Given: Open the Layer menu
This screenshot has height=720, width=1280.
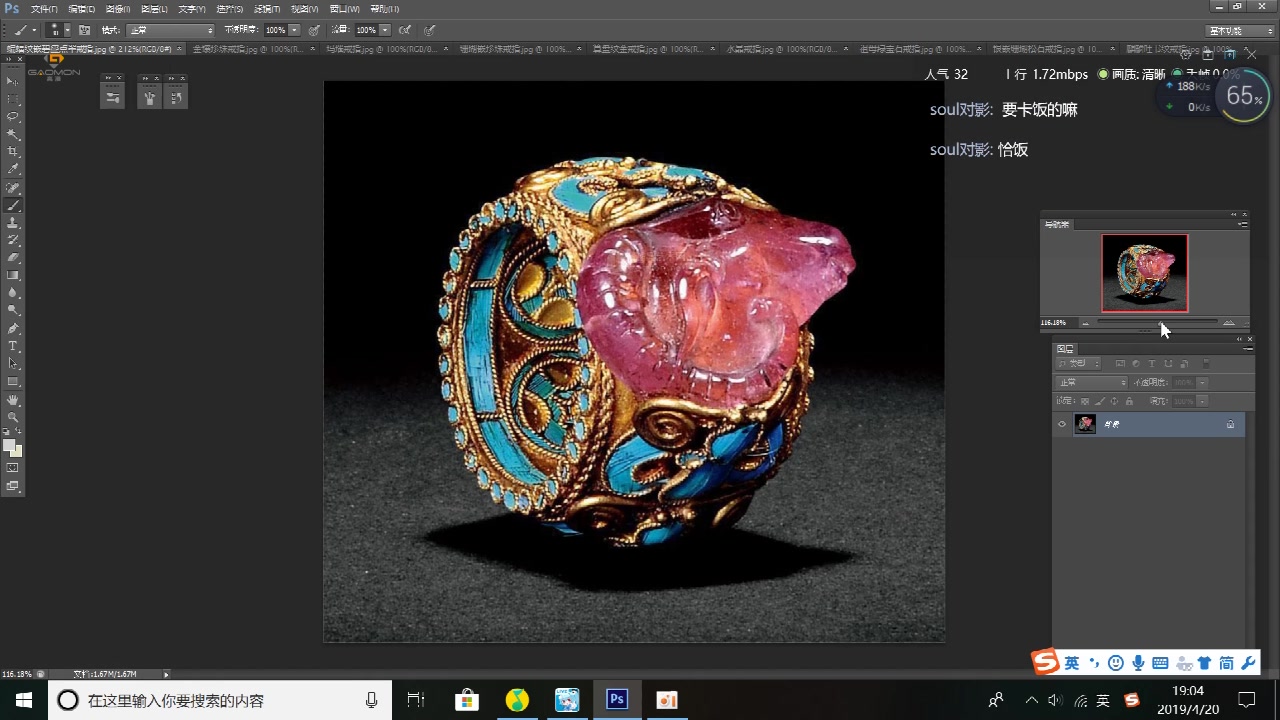Looking at the screenshot, I should (154, 9).
